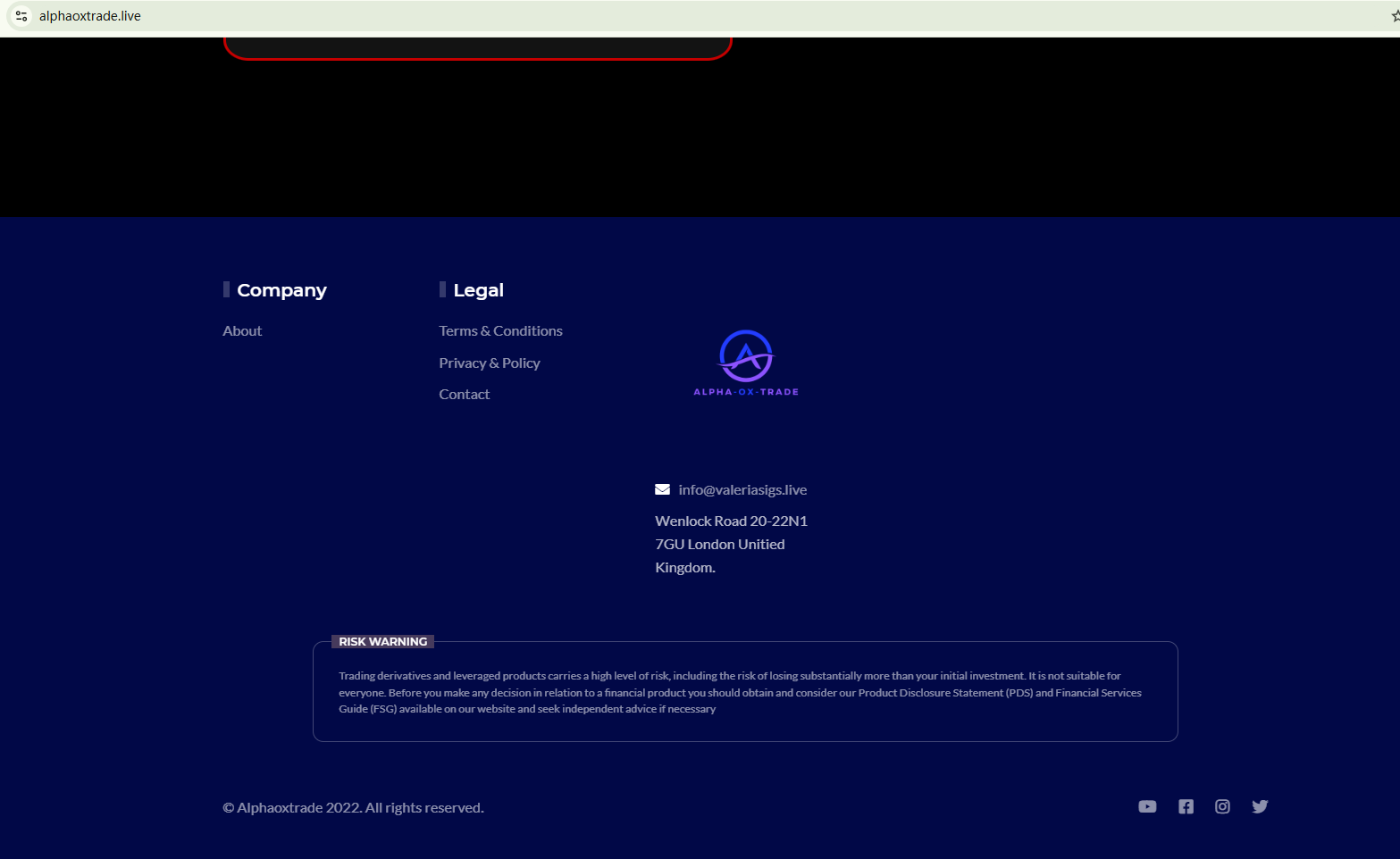Screen dimensions: 1400x859
Task: View site information icon in address bar
Action: coord(21,16)
